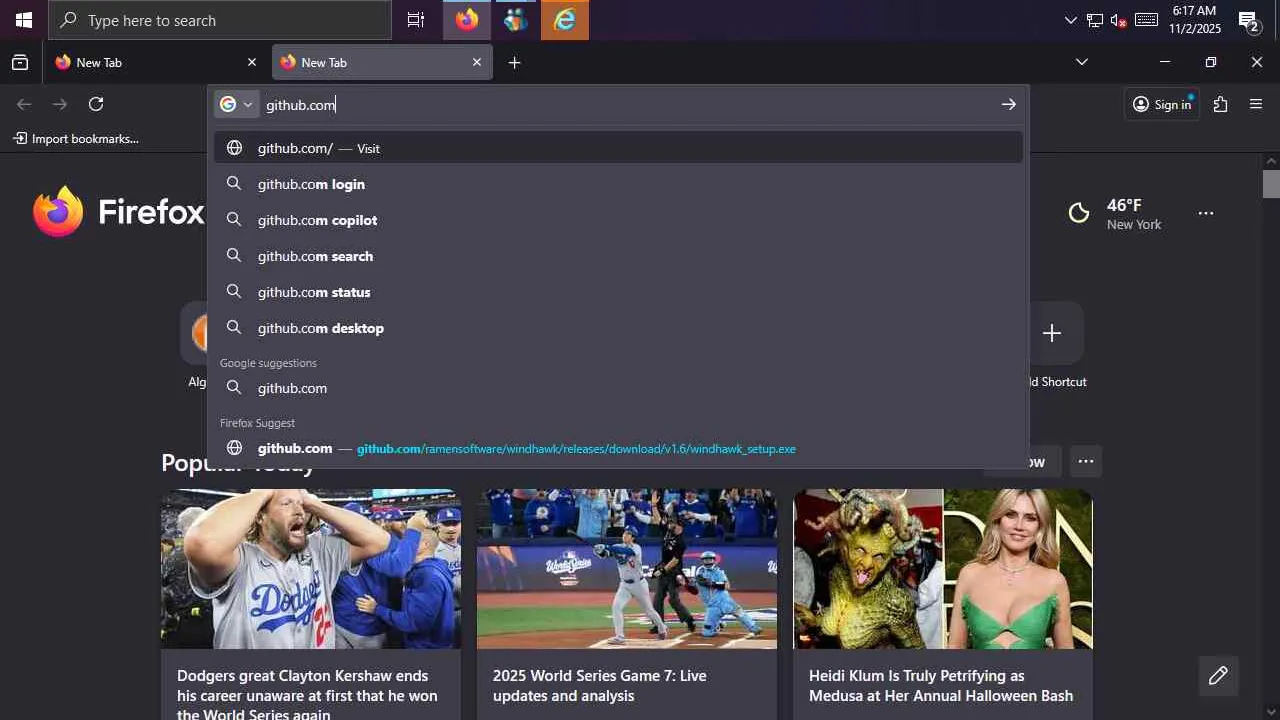Image resolution: width=1280 pixels, height=720 pixels.
Task: Select the "github.com login" suggestion
Action: pyautogui.click(x=618, y=184)
